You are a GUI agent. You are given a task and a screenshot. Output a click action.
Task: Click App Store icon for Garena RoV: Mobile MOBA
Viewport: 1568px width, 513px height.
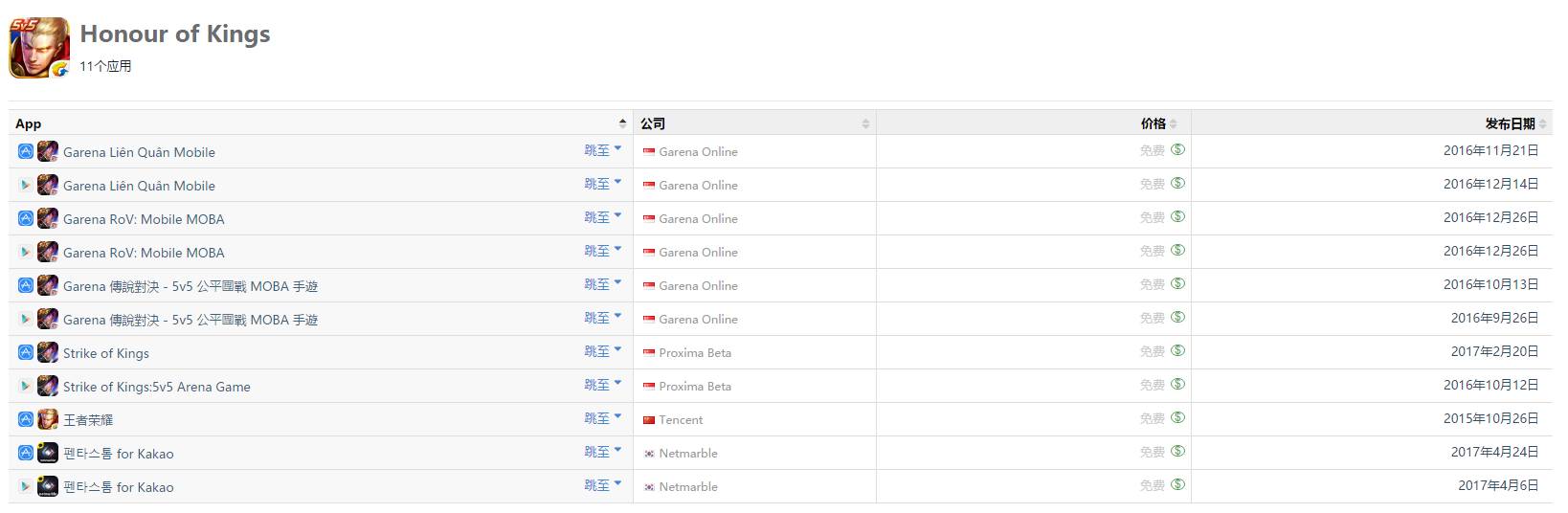[26, 218]
